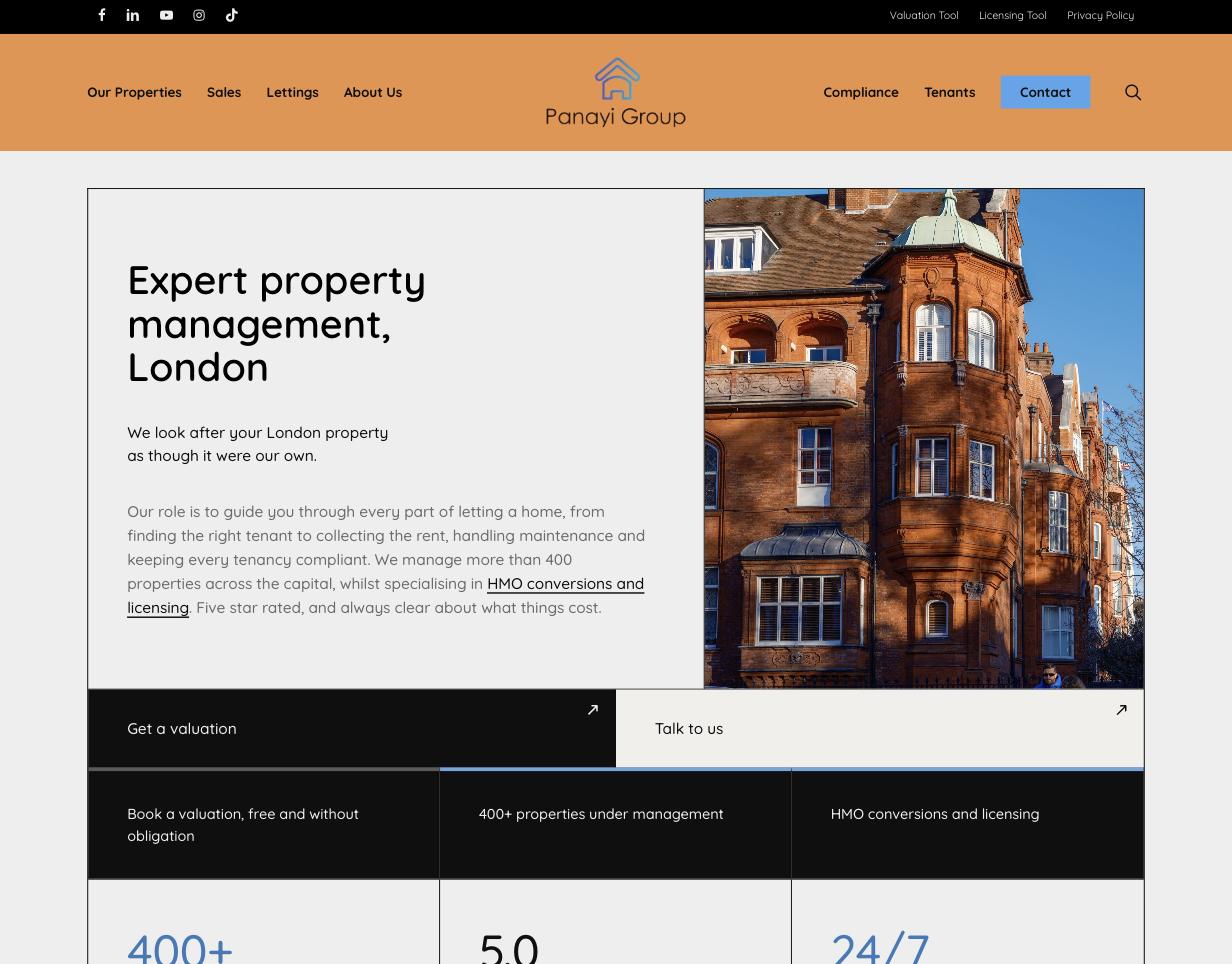The width and height of the screenshot is (1232, 964).
Task: Click the blue Contact button
Action: pos(1045,92)
